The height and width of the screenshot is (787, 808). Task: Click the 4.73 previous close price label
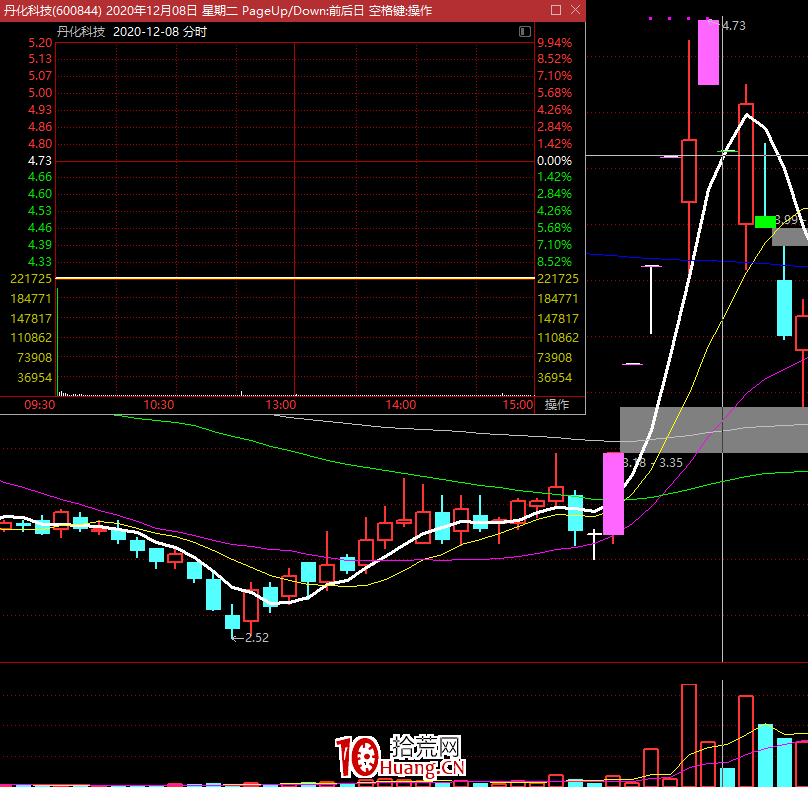coord(40,161)
